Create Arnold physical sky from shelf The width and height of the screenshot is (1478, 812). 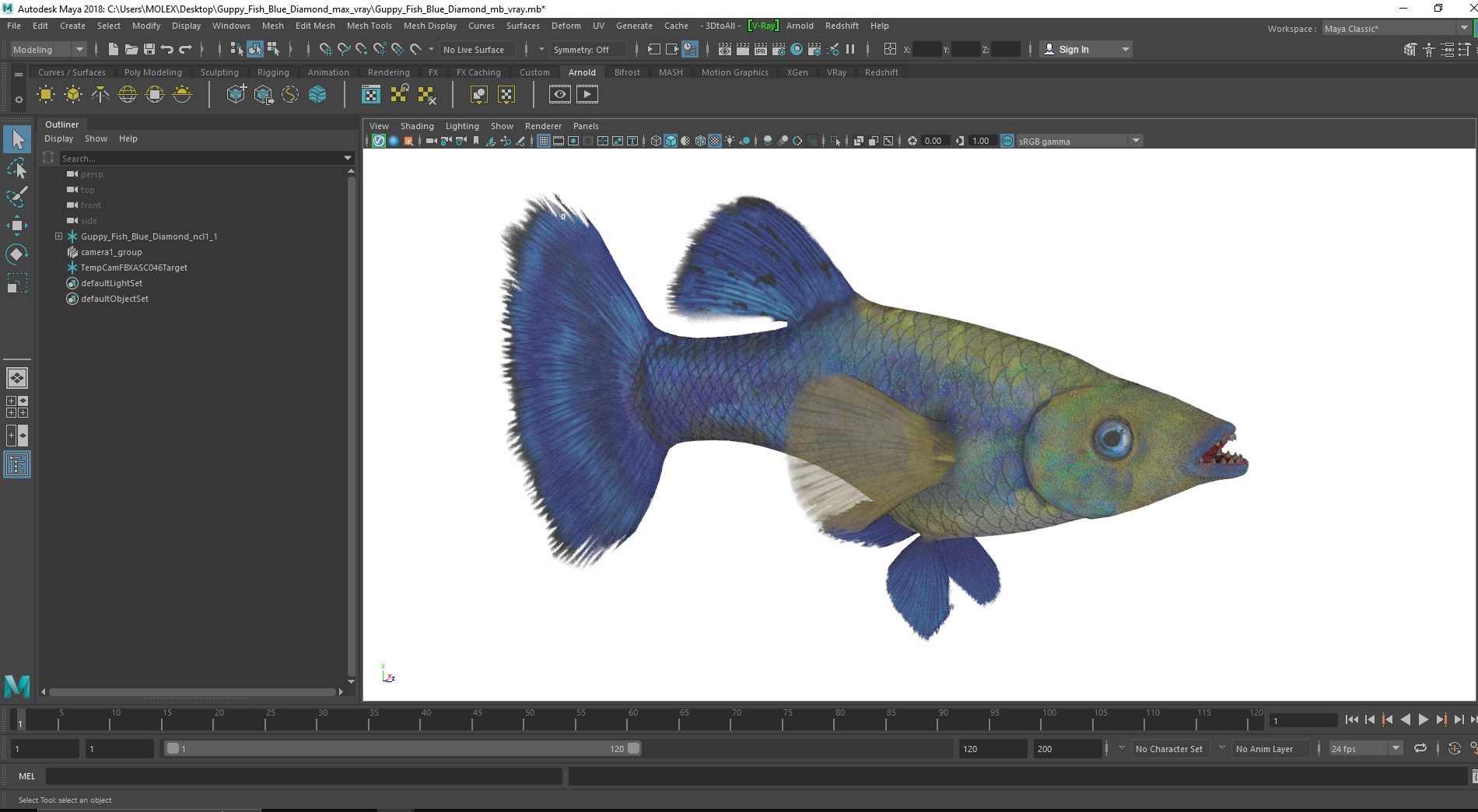click(x=182, y=95)
